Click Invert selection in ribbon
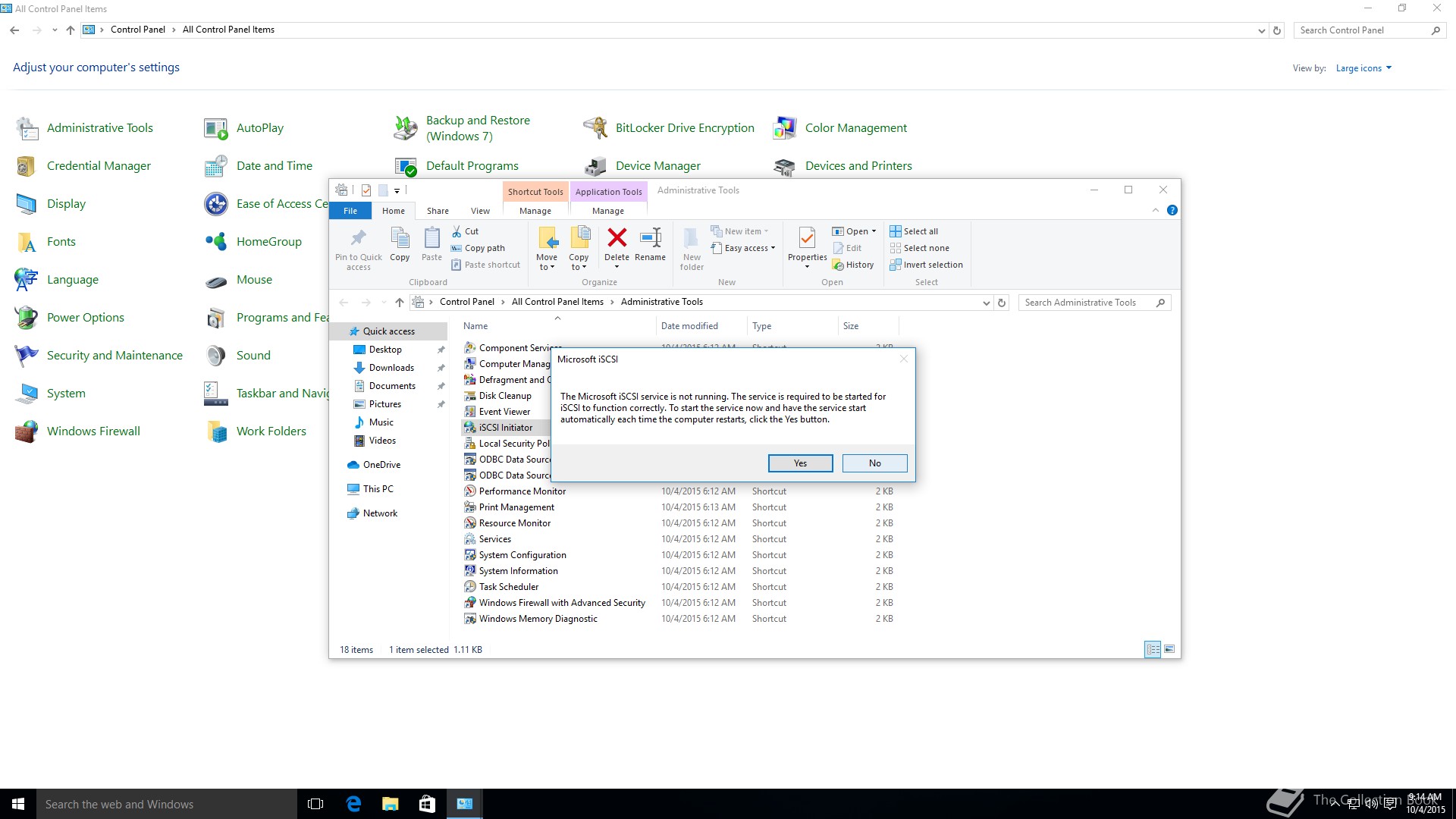 [x=926, y=265]
